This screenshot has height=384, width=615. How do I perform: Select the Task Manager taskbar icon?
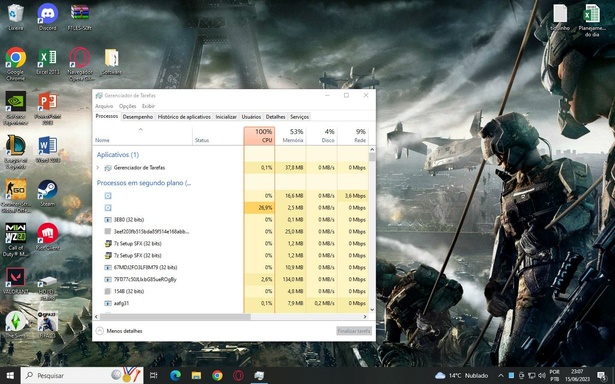click(x=259, y=375)
